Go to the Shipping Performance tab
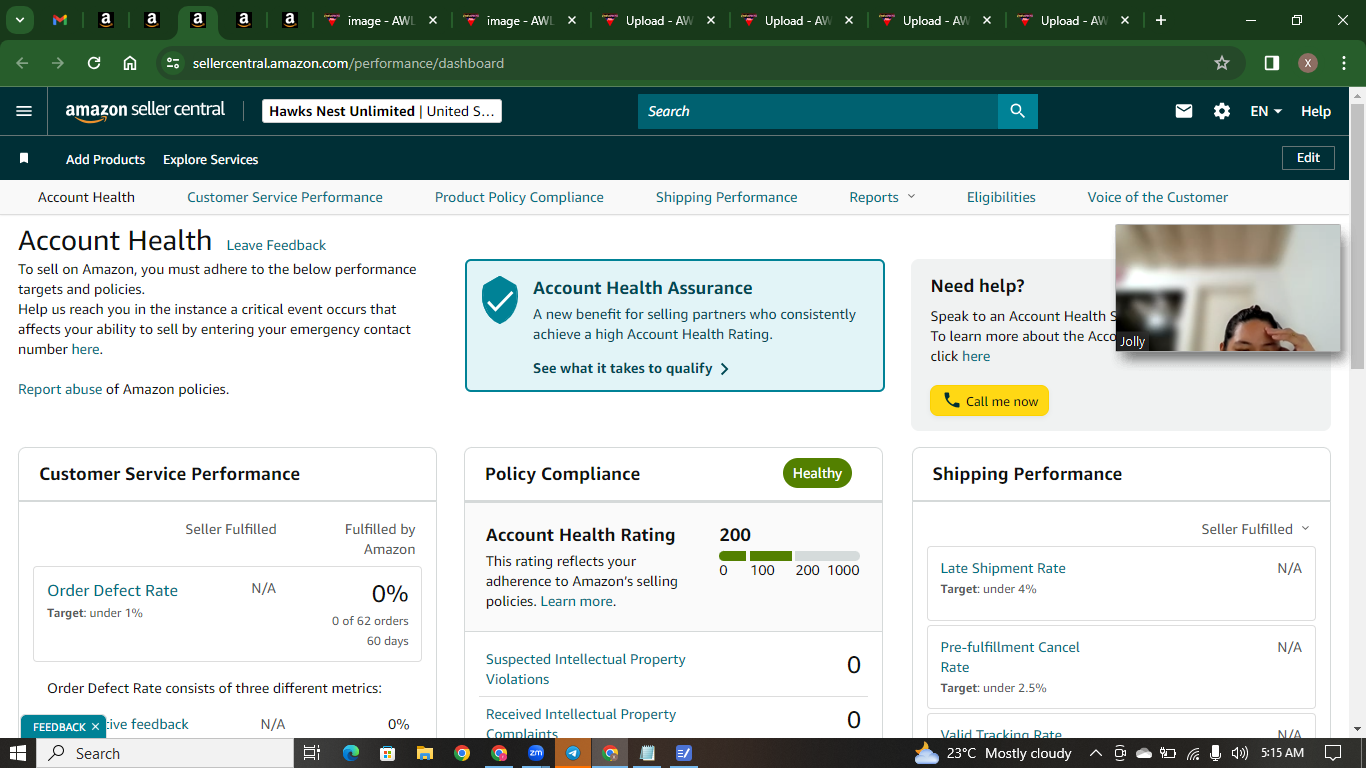The width and height of the screenshot is (1366, 768). tap(727, 197)
